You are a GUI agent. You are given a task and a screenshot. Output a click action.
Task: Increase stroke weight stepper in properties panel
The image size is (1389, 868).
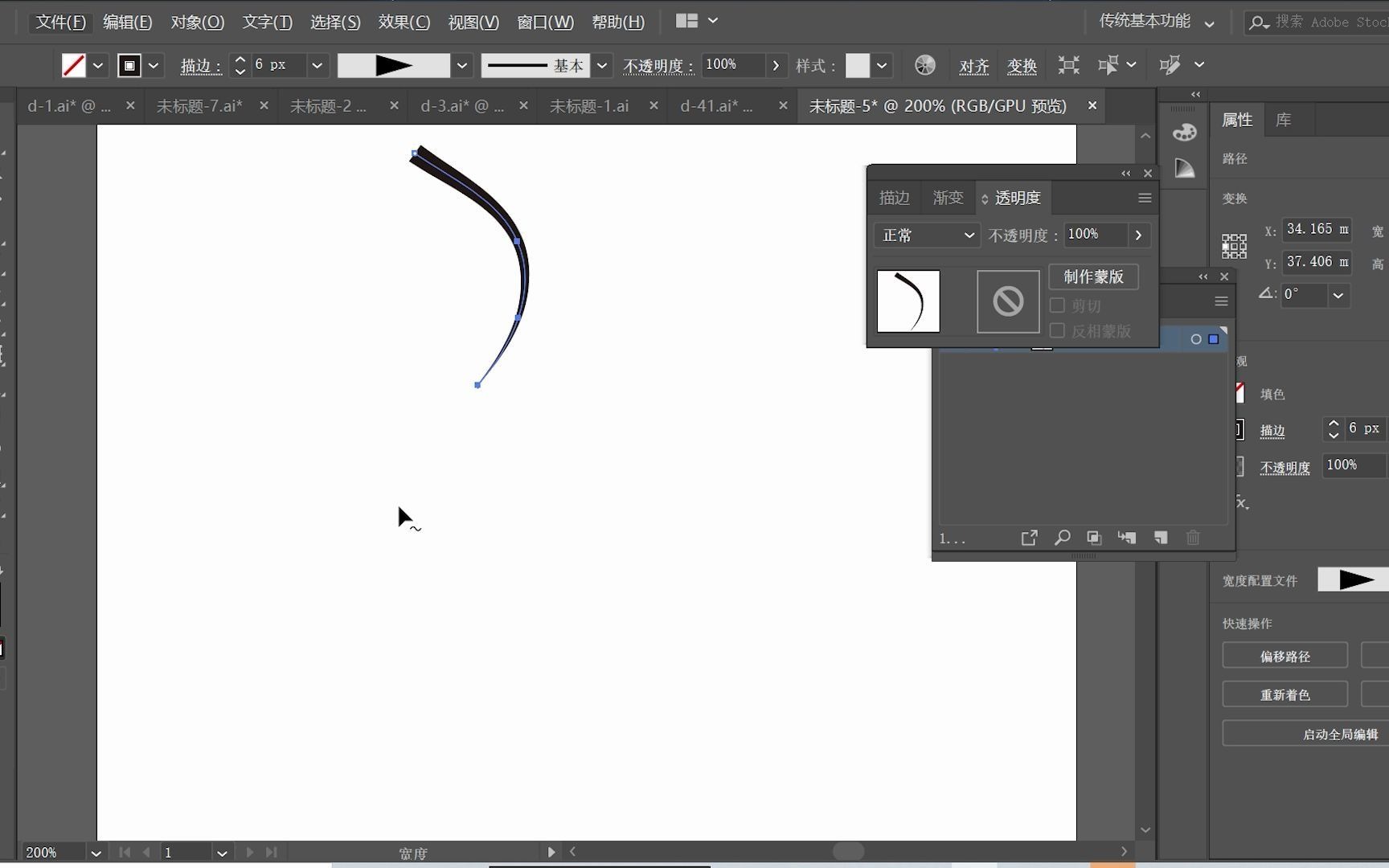1334,423
